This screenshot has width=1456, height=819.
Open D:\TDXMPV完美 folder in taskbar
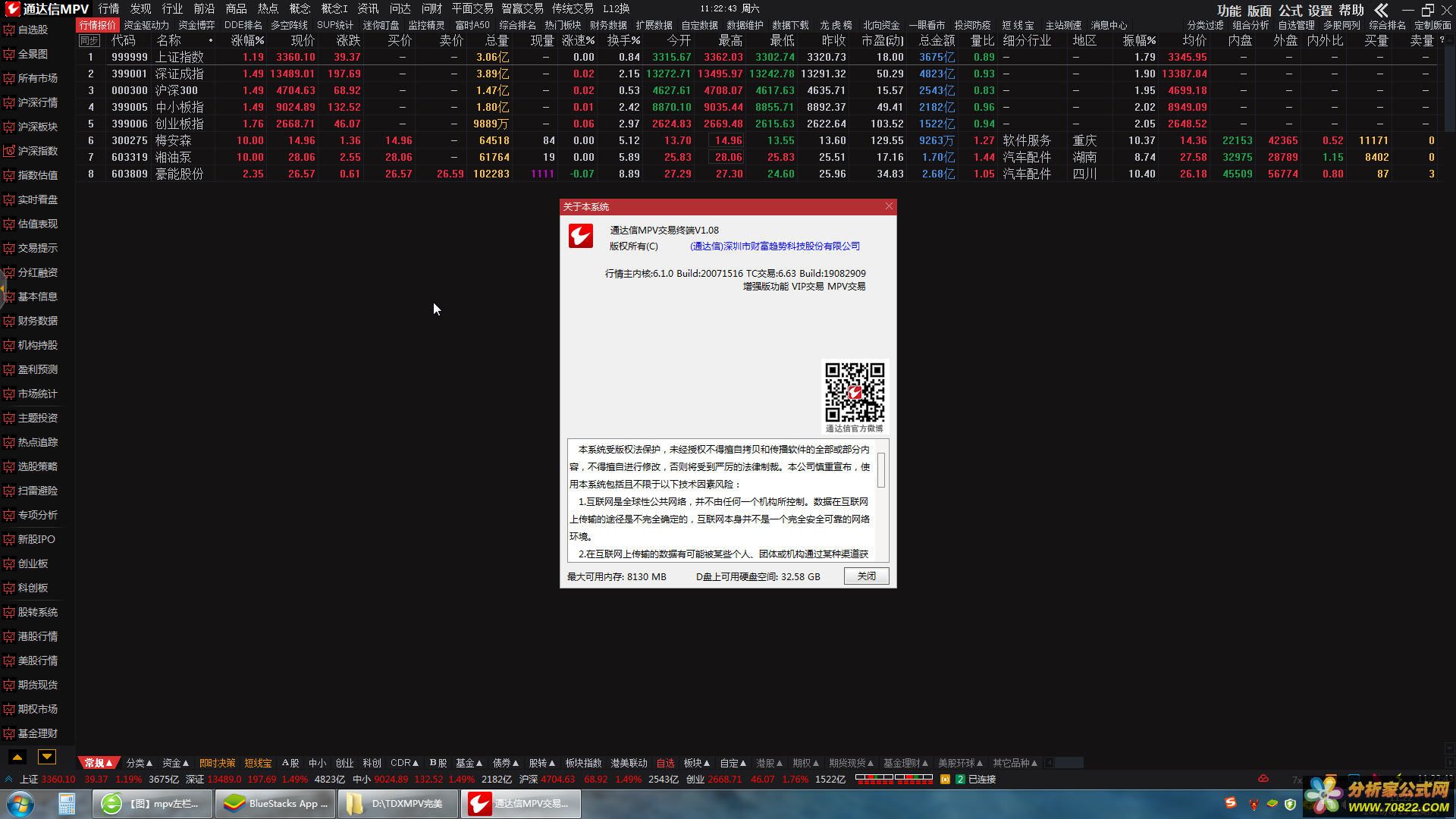tap(398, 803)
